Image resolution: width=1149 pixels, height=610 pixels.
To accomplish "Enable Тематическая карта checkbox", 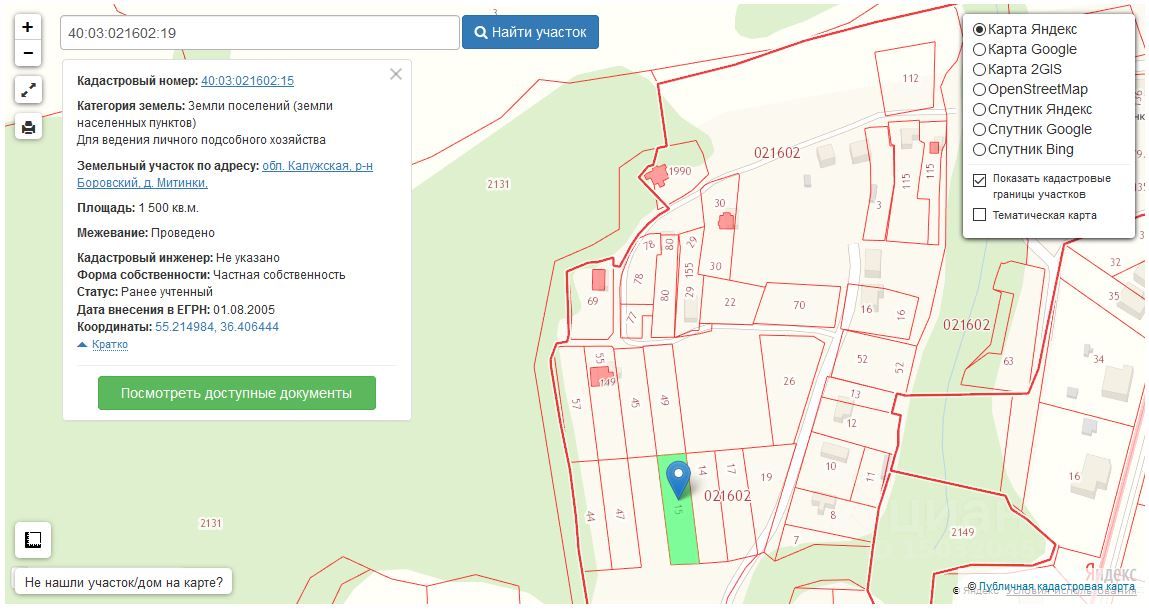I will (x=979, y=215).
